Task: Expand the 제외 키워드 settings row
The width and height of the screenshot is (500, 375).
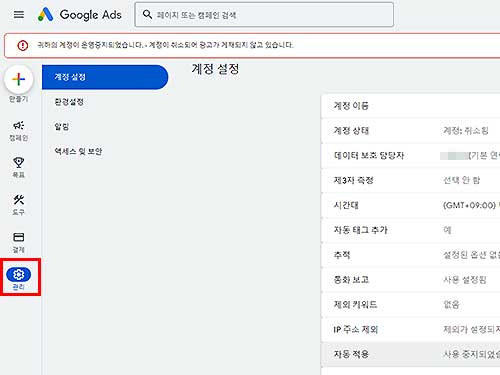Action: coord(411,305)
